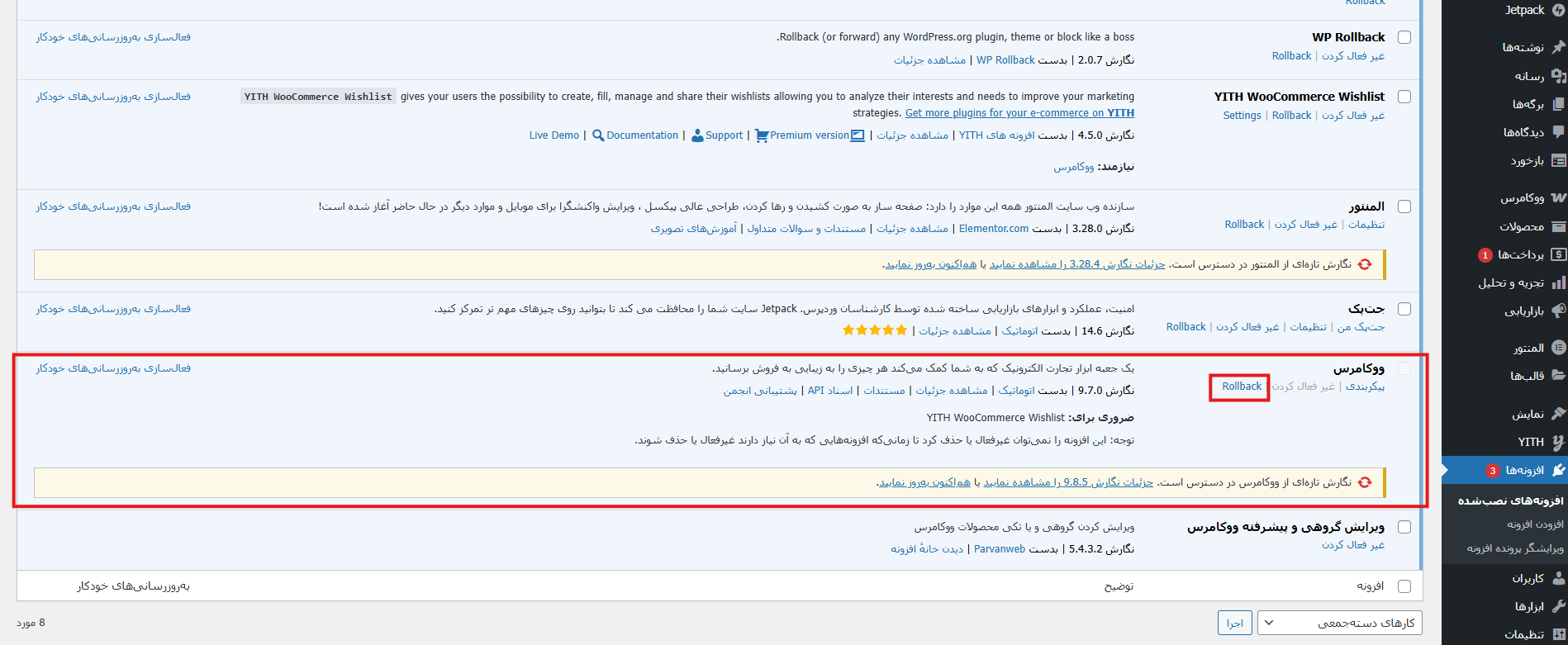Viewport: 1568px width, 645px height.
Task: Open Payments icon (پرداخت‌ها)
Action: [x=1558, y=254]
